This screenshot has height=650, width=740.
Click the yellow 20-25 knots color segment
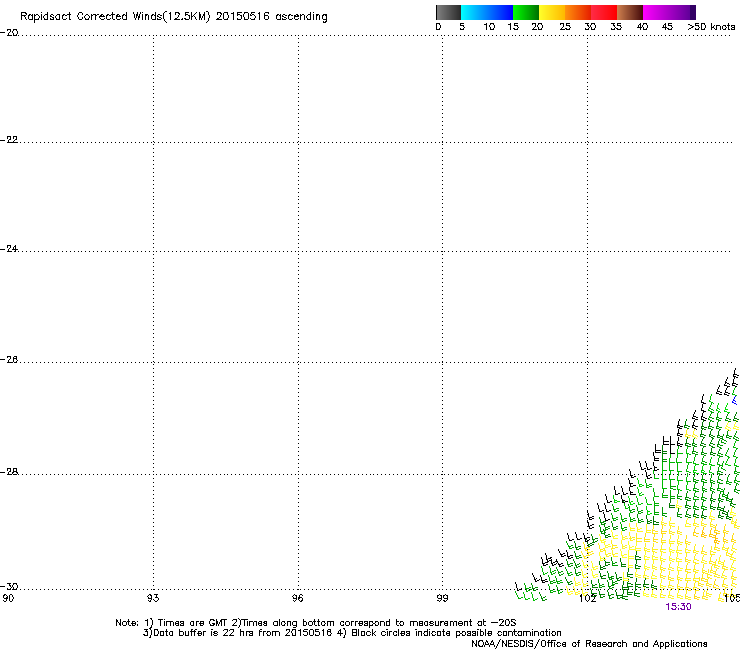tap(552, 12)
